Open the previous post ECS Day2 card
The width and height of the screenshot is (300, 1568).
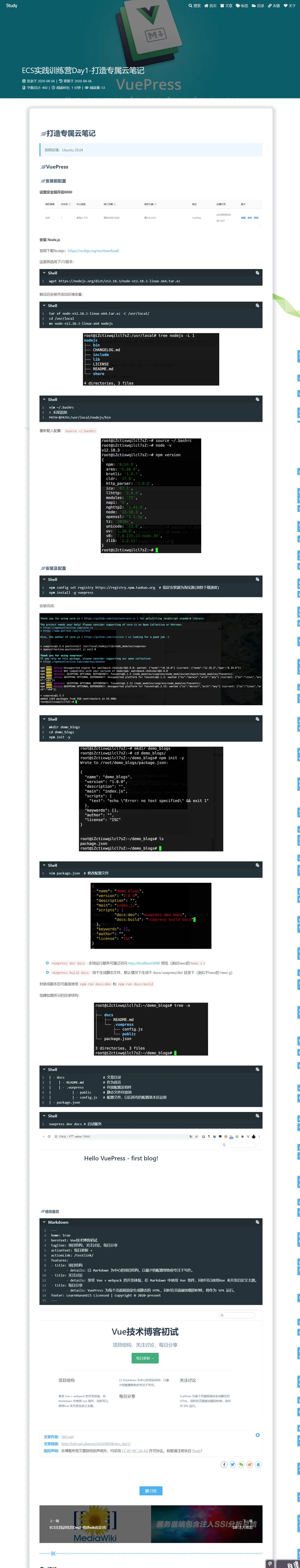click(x=95, y=1524)
